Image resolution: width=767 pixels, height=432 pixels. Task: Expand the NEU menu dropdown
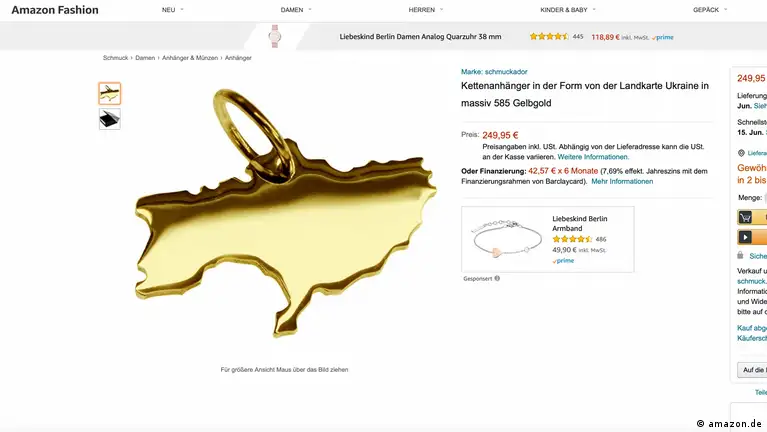point(173,10)
